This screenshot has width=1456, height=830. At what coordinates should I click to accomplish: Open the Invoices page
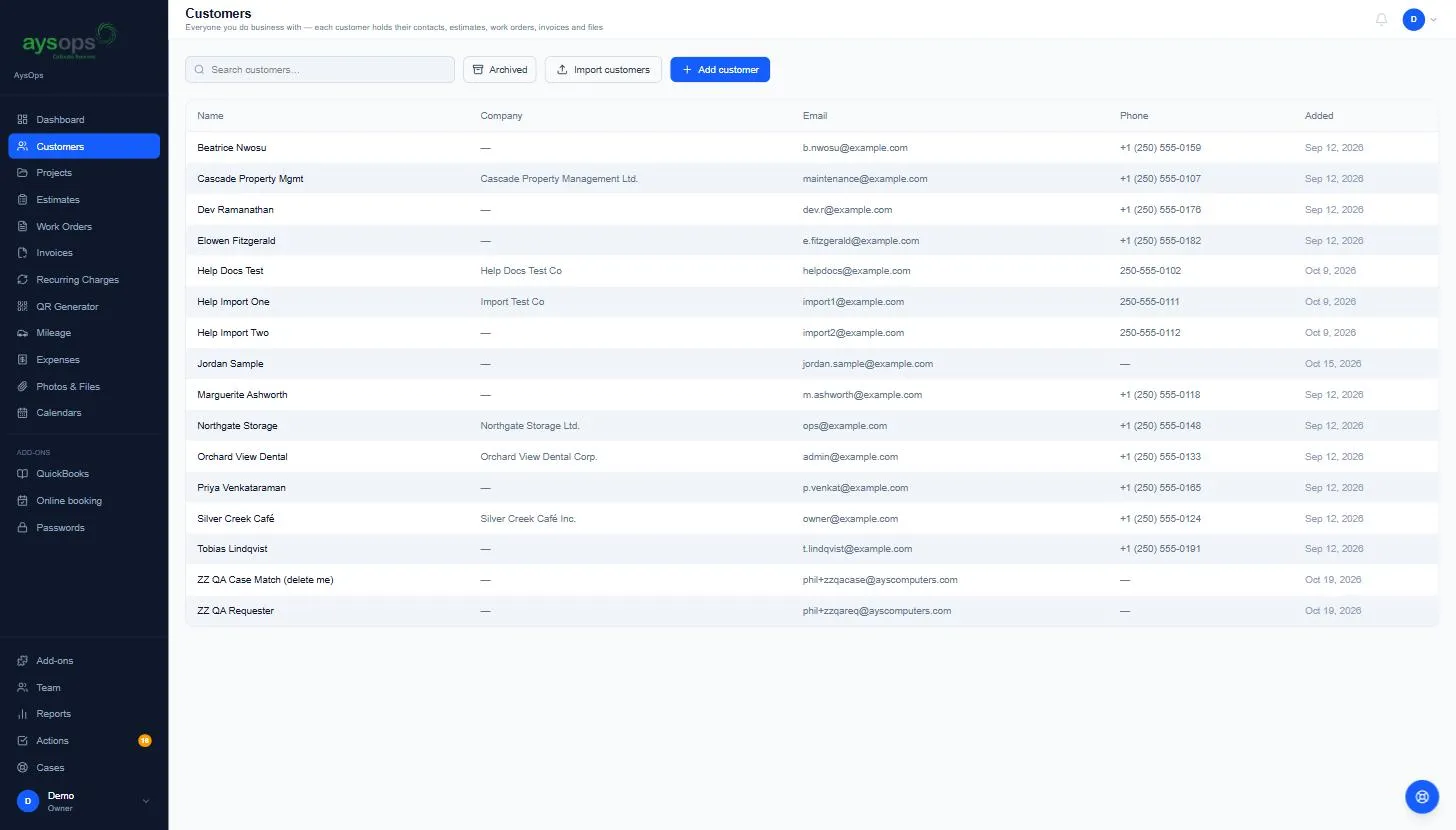pos(84,253)
